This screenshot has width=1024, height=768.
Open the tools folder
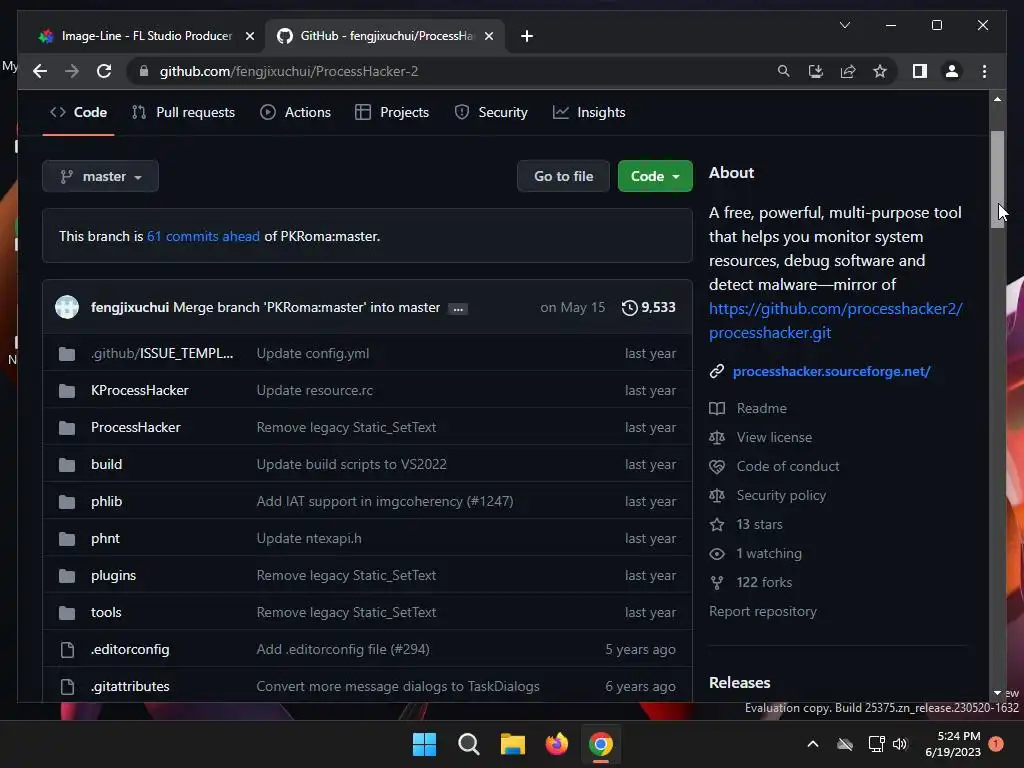(x=106, y=613)
